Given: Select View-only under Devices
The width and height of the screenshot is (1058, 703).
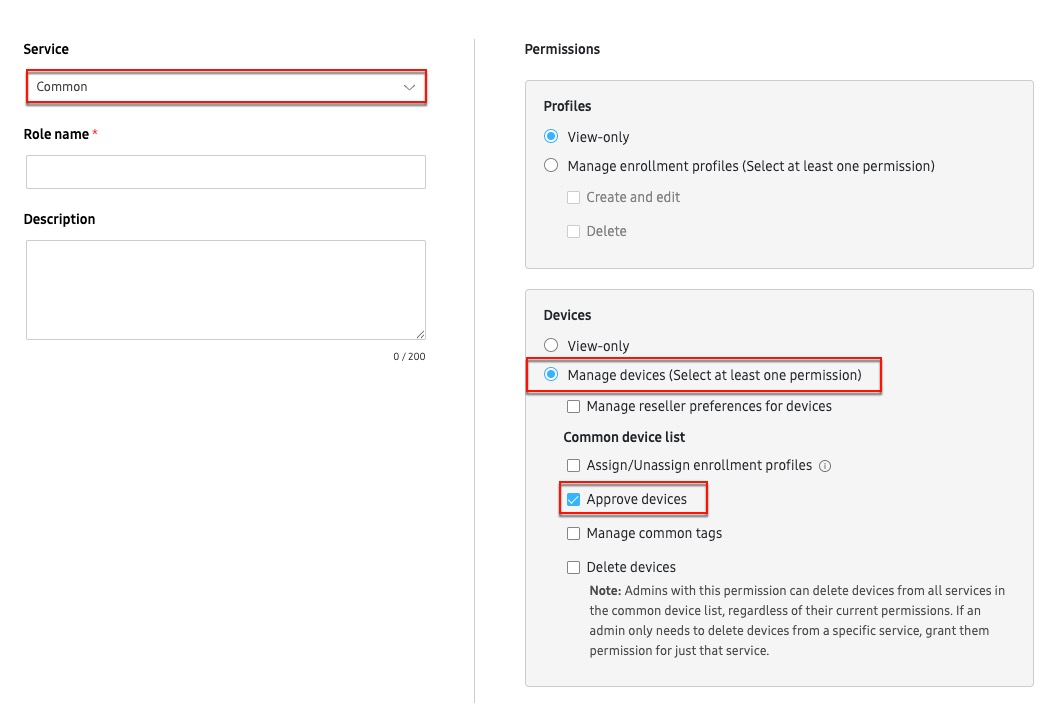Looking at the screenshot, I should [551, 345].
